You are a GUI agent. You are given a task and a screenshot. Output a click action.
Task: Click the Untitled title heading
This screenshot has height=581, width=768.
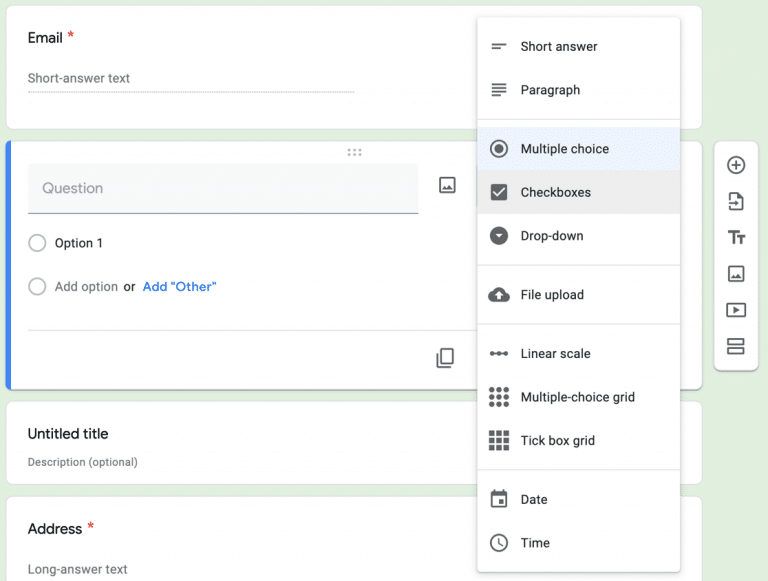pyautogui.click(x=68, y=434)
